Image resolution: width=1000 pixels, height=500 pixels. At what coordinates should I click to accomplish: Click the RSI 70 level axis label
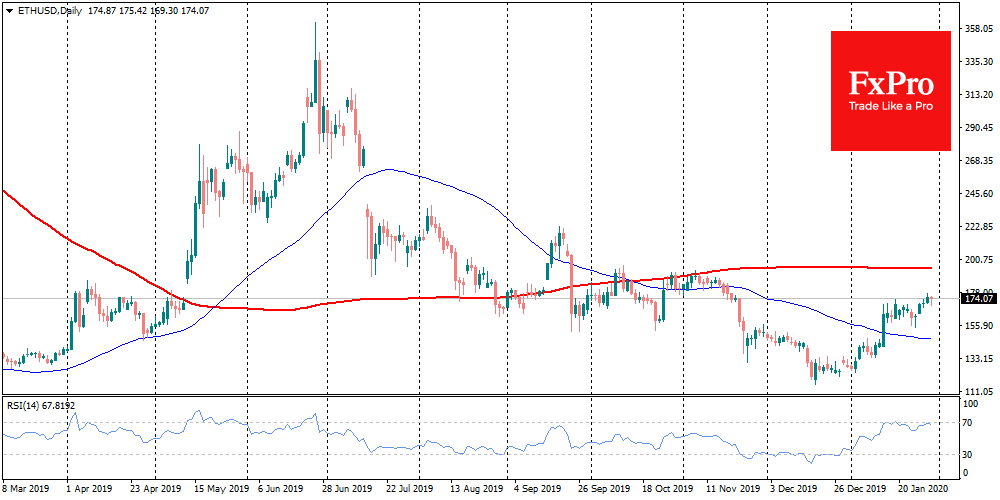click(x=969, y=423)
